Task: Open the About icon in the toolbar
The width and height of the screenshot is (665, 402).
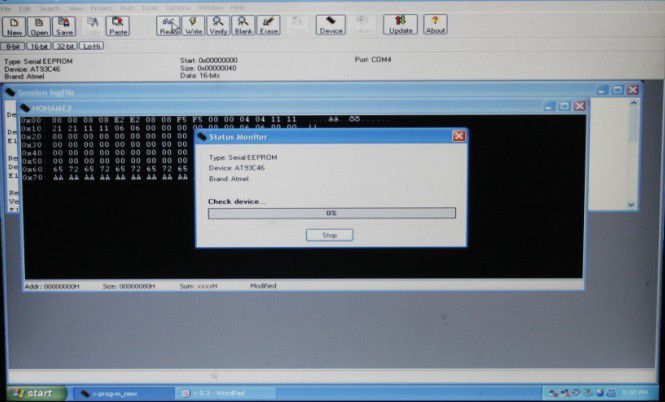Action: click(x=435, y=25)
